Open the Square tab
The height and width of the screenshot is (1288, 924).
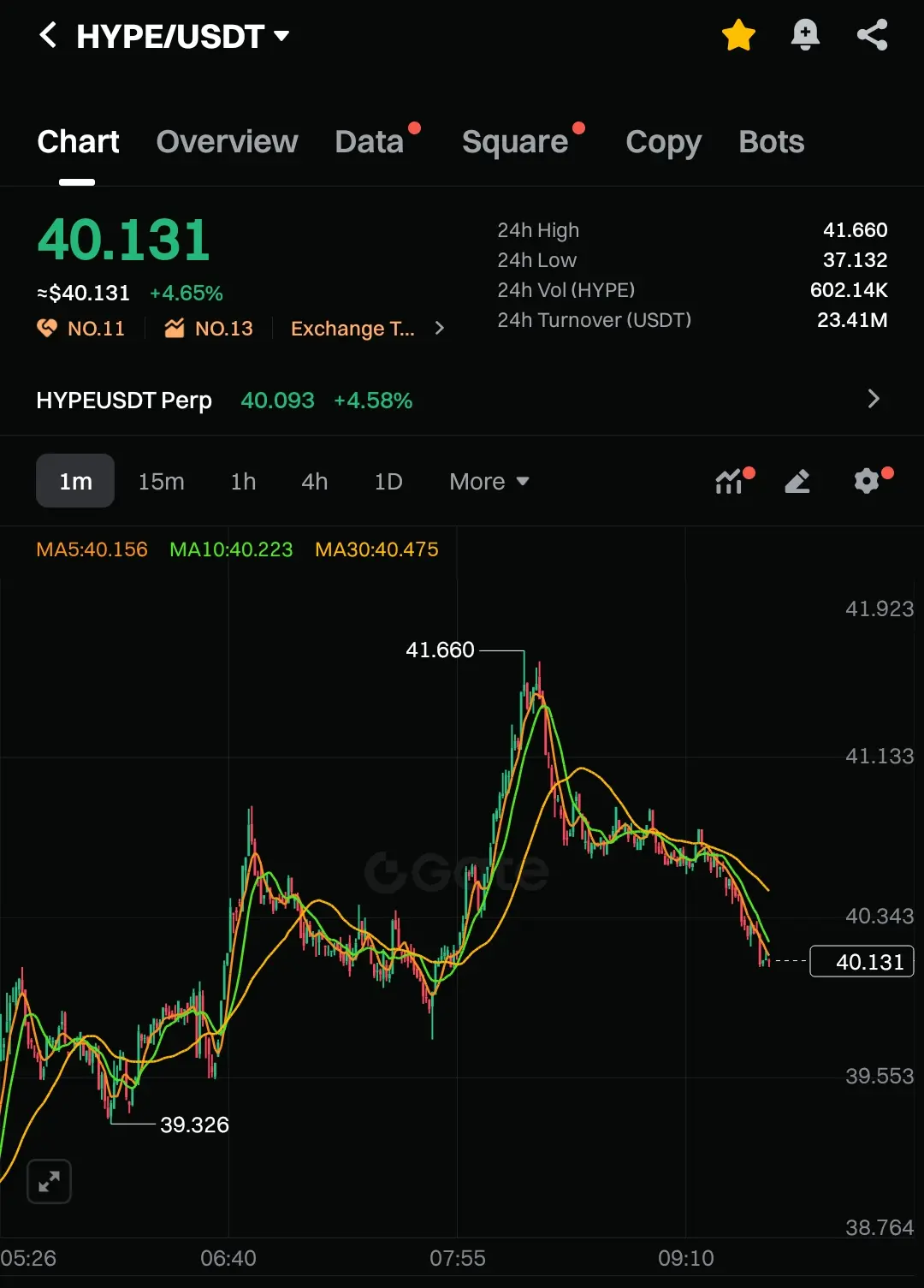pos(515,142)
